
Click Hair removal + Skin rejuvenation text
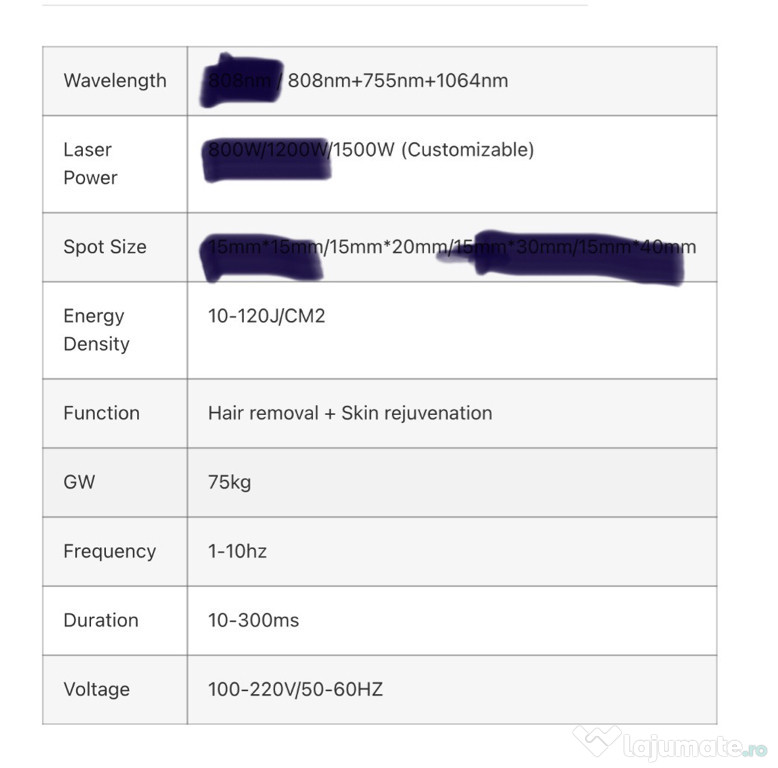tap(350, 413)
